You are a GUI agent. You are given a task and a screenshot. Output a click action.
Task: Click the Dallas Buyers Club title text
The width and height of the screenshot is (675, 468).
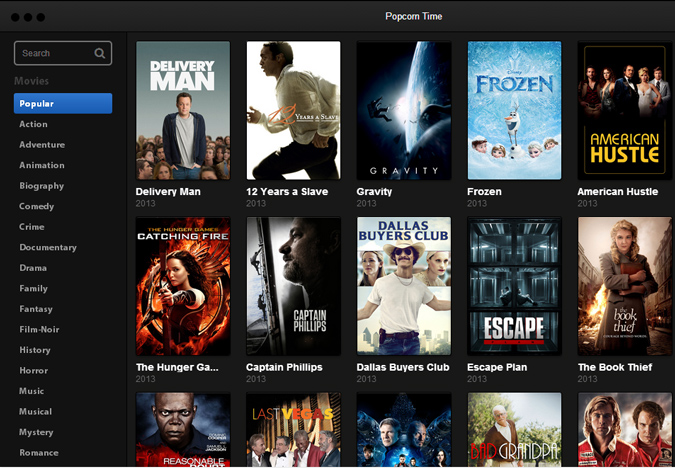[x=403, y=367]
